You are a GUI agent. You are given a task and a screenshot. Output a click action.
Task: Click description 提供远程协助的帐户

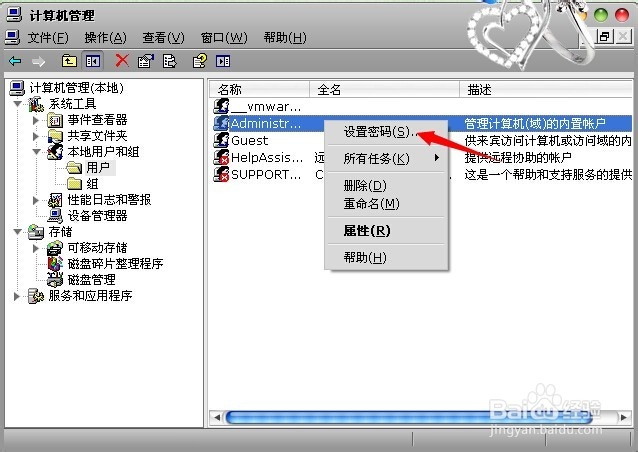[518, 158]
